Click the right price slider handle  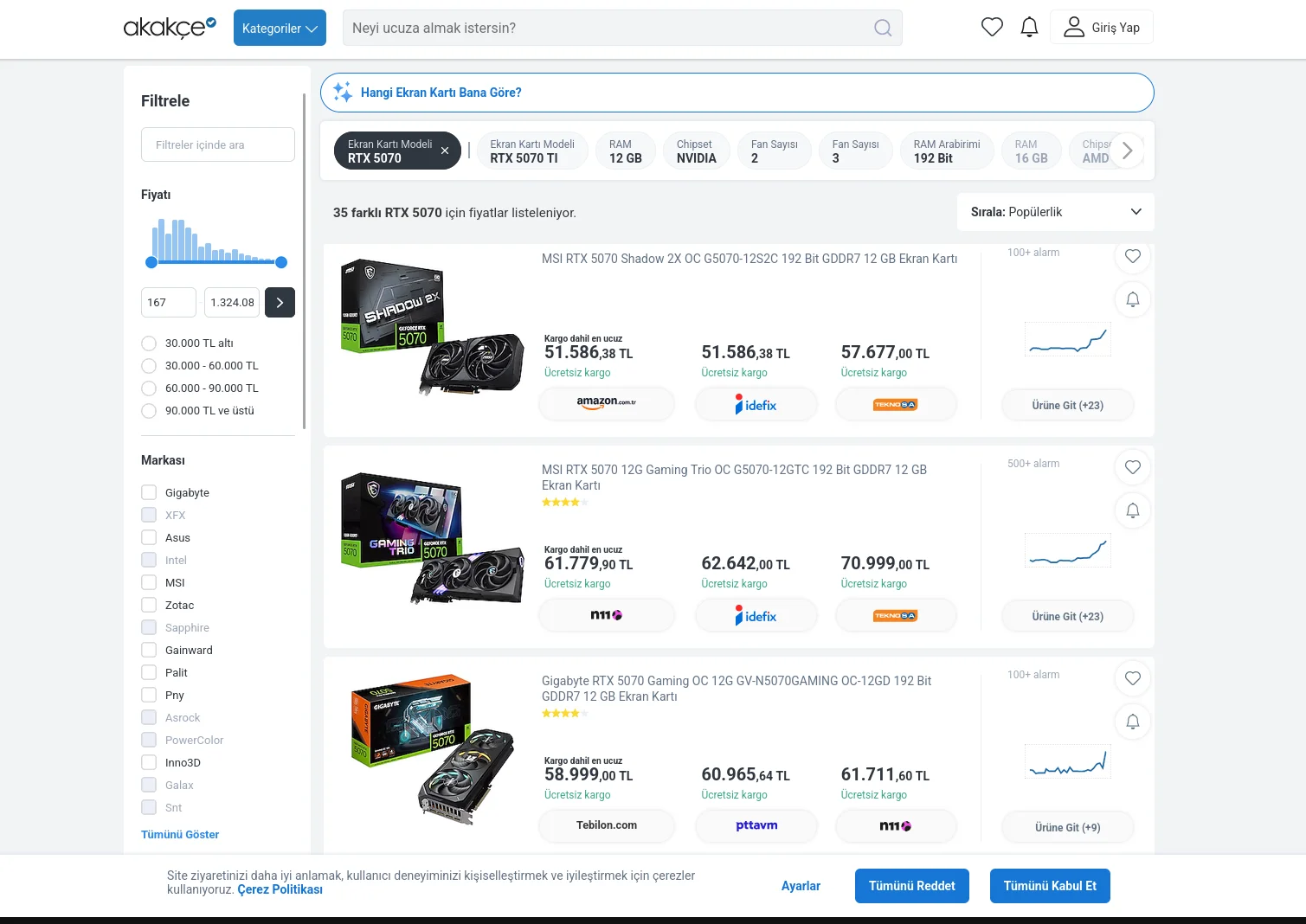[281, 262]
